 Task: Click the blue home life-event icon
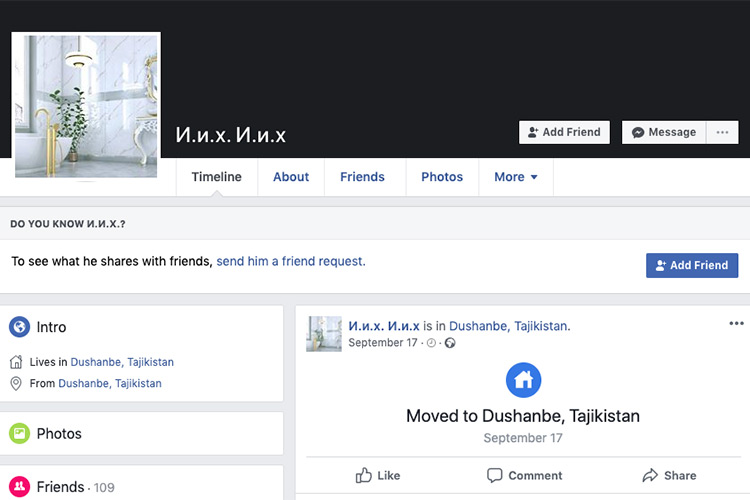click(x=523, y=380)
